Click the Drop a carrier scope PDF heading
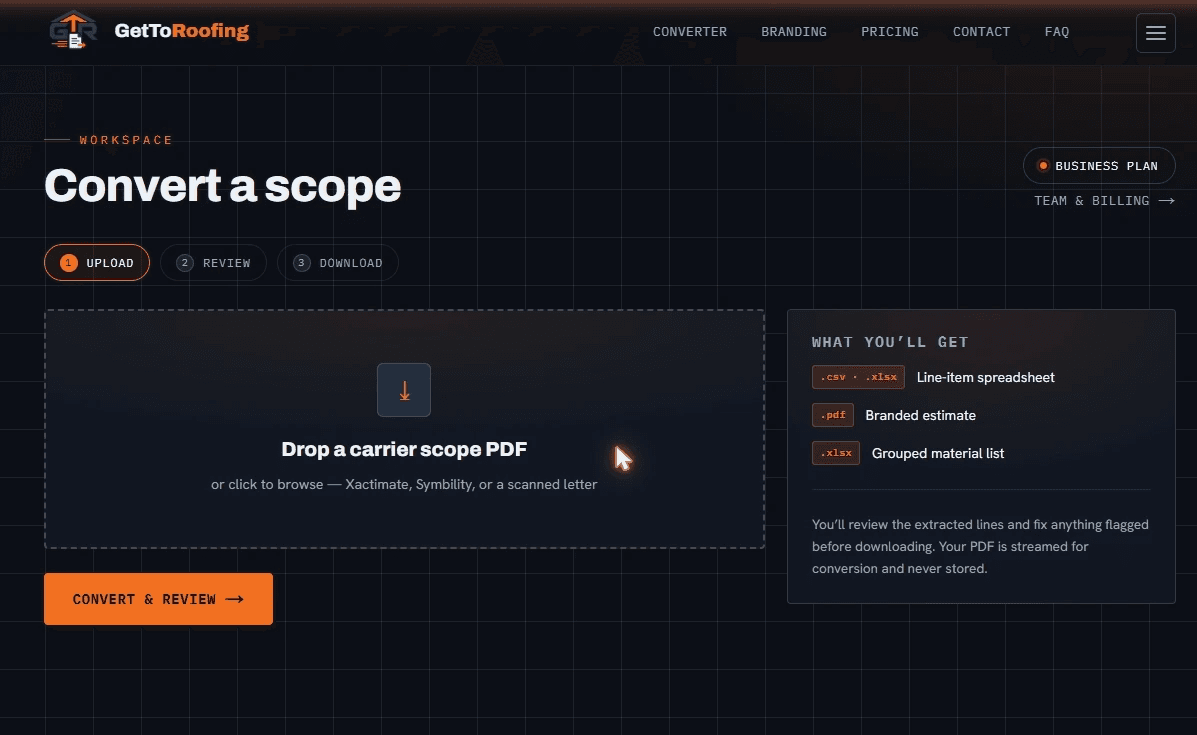Viewport: 1197px width, 735px height. click(x=404, y=449)
